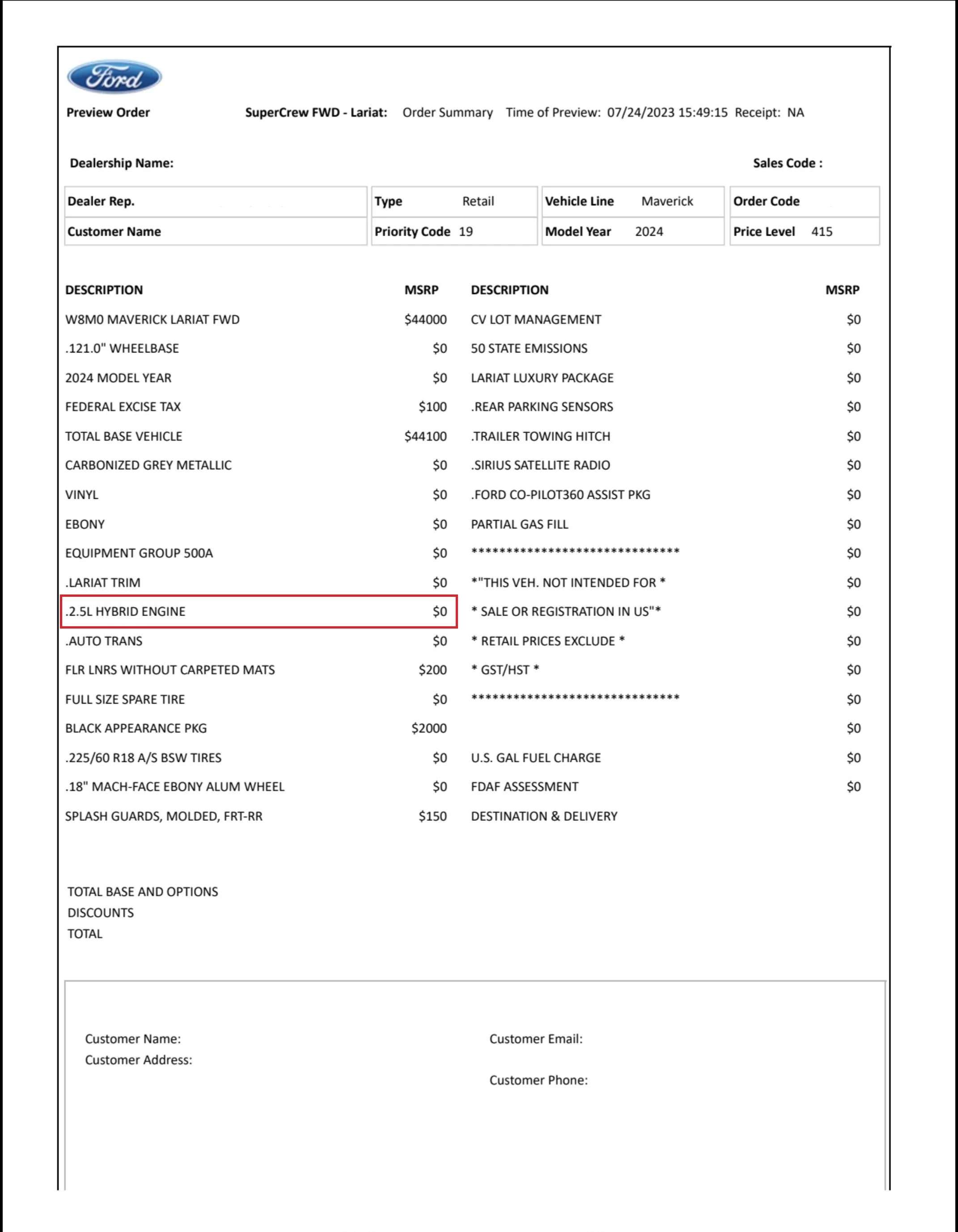Click the Customer Address field

tap(139, 1060)
